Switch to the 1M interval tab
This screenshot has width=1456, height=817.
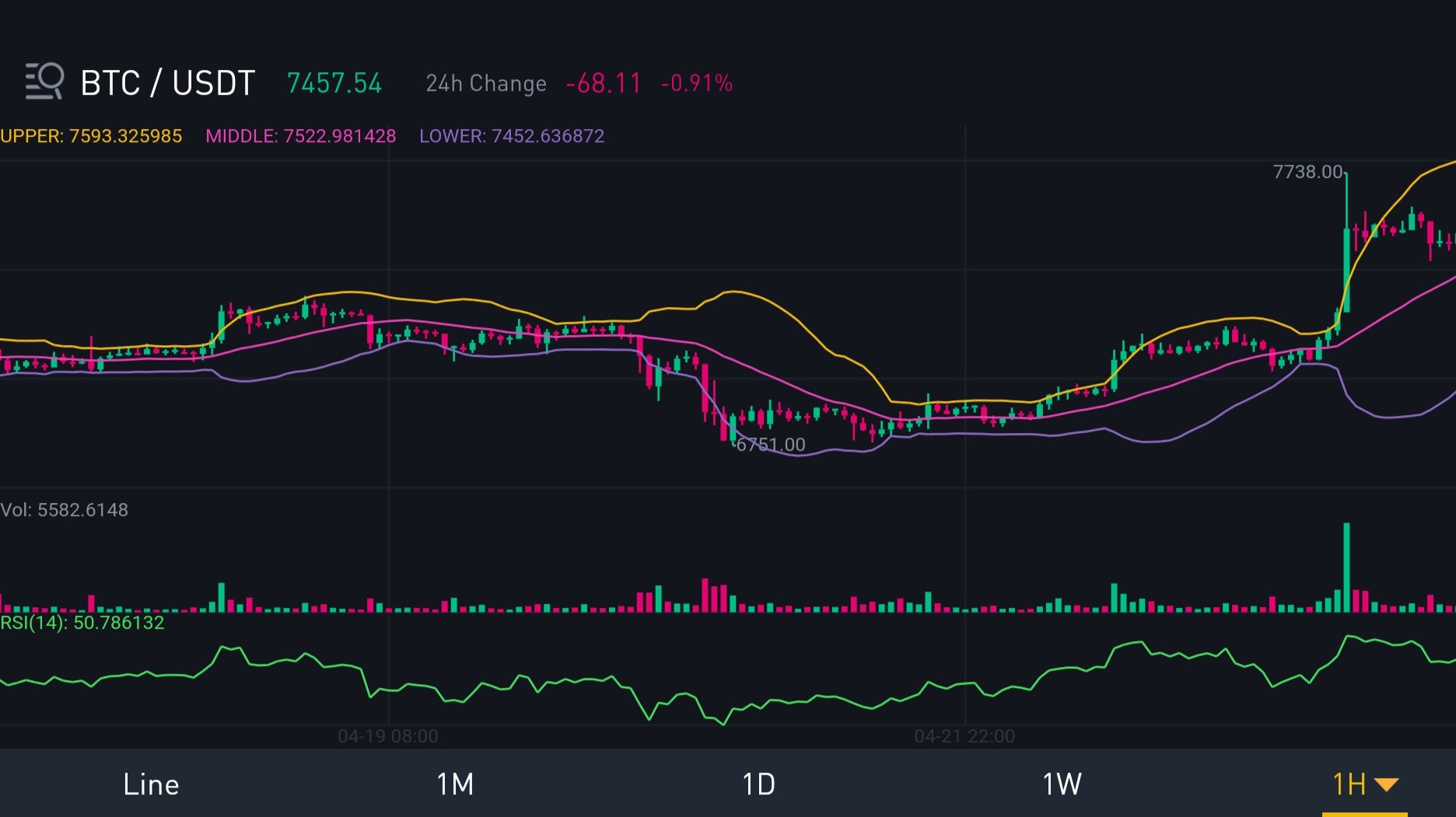455,784
